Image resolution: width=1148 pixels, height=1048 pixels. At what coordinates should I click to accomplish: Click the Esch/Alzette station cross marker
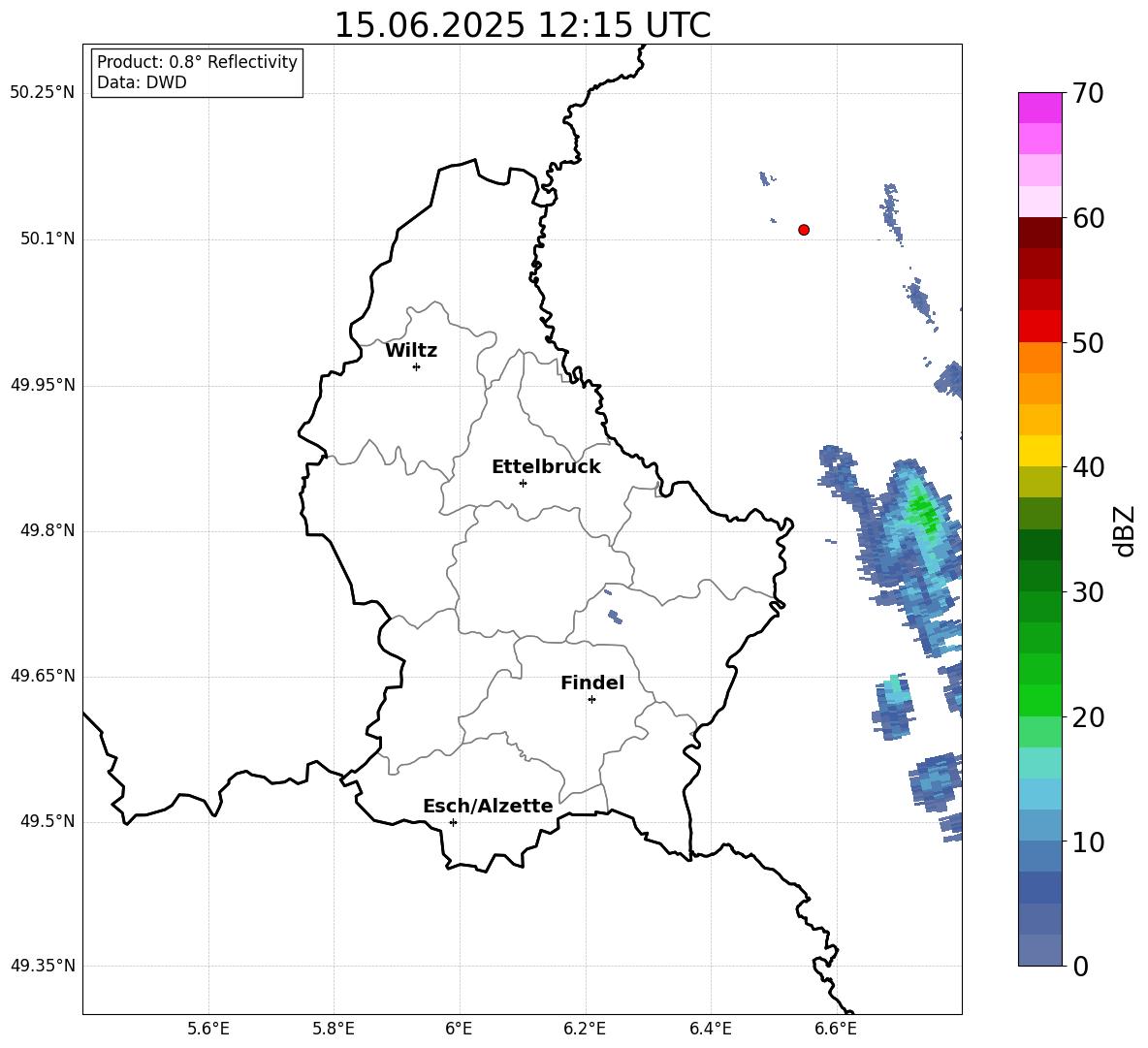click(453, 822)
